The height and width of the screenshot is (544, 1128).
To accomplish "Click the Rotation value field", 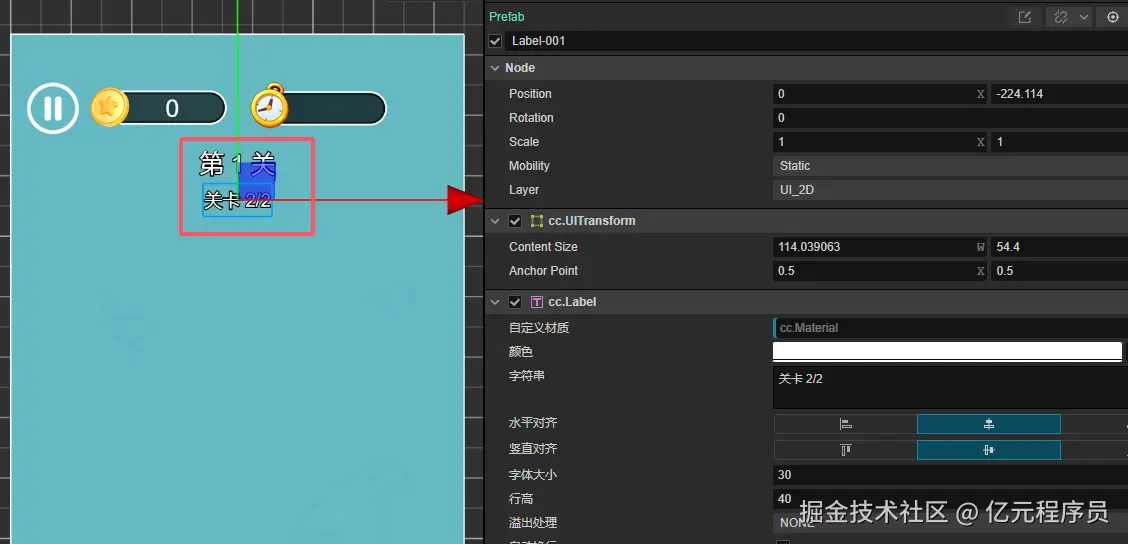I will (x=950, y=118).
